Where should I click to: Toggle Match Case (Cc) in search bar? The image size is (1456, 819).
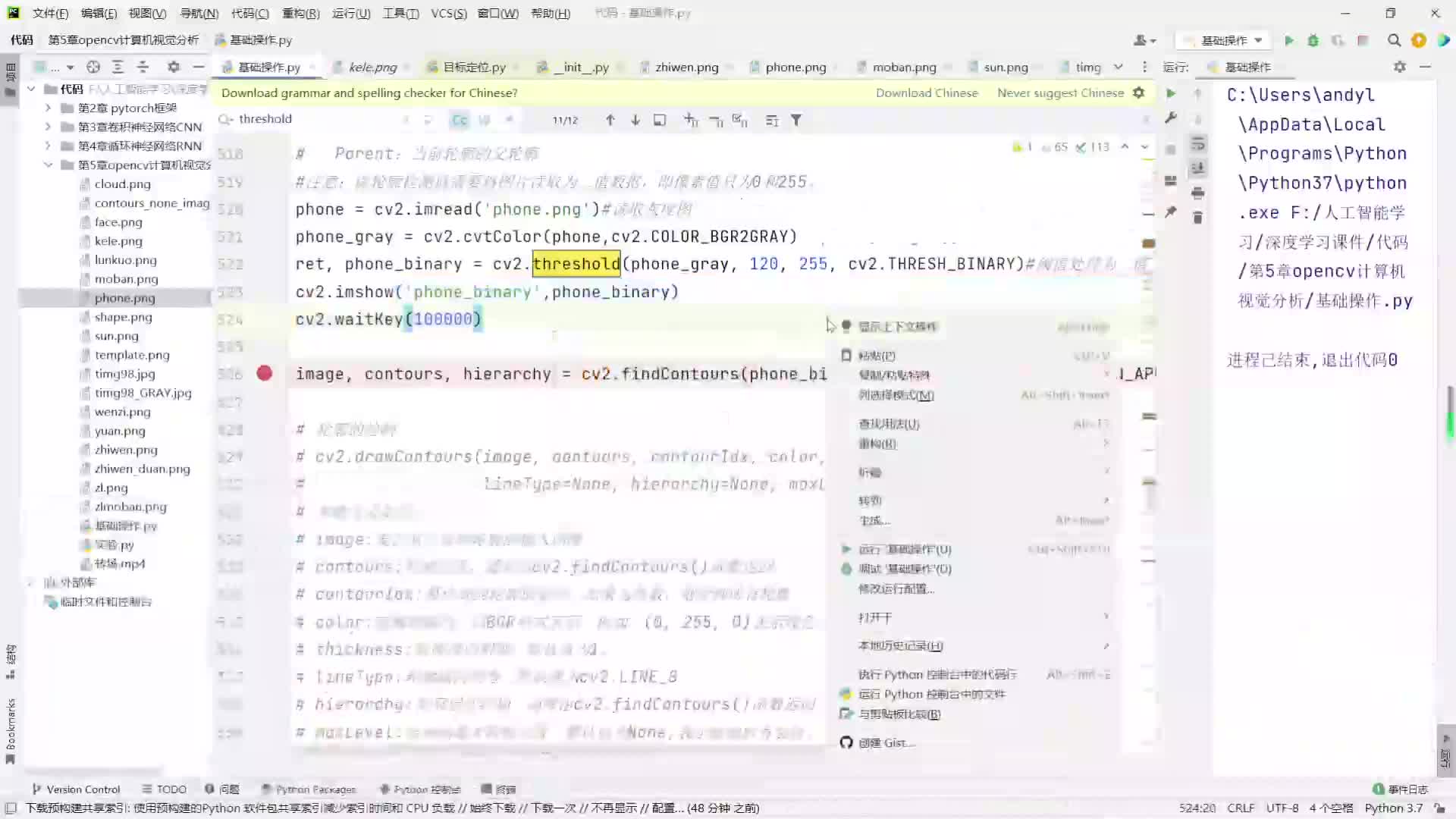pyautogui.click(x=460, y=120)
